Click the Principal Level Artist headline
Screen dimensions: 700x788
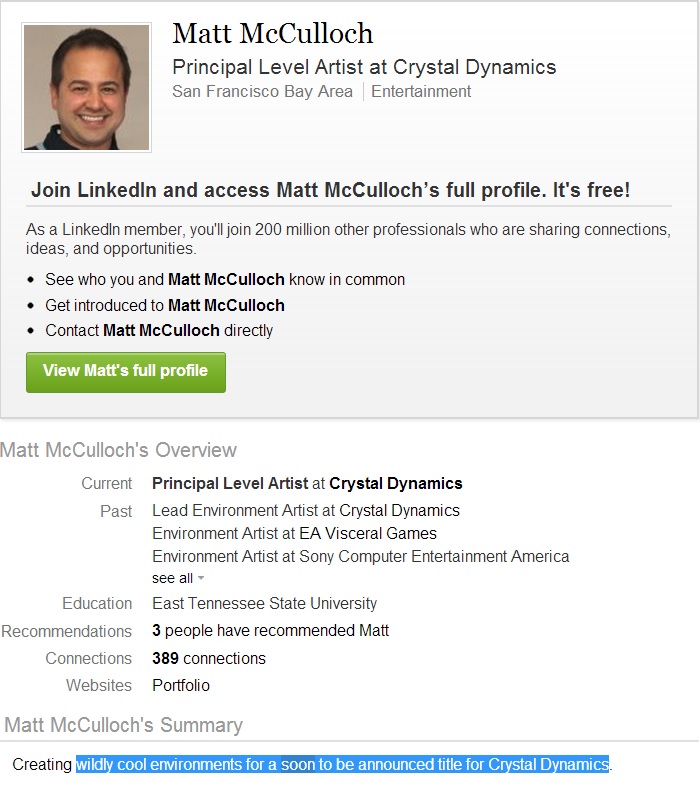coord(364,67)
